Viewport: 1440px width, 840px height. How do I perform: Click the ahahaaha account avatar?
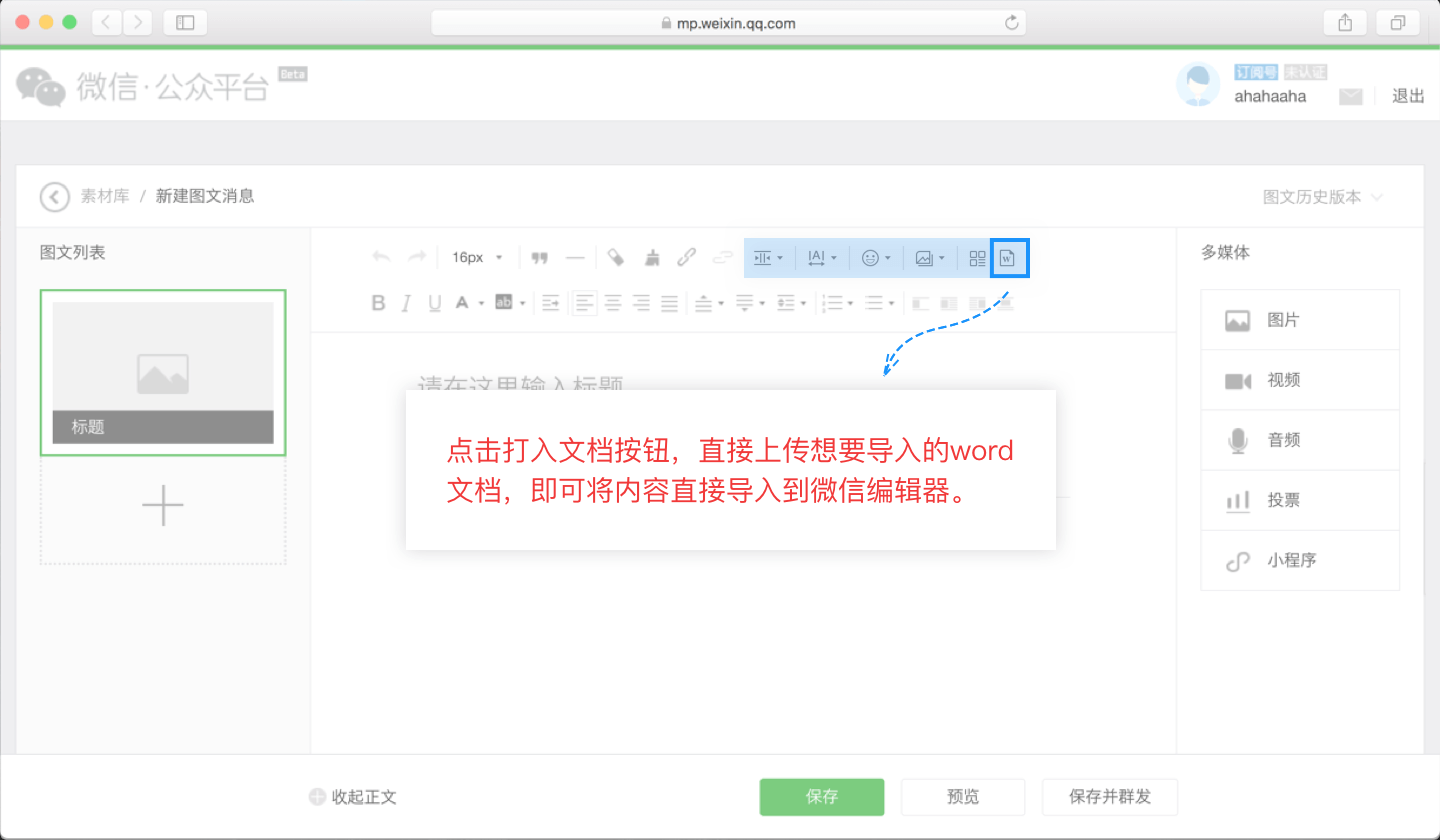(1197, 84)
